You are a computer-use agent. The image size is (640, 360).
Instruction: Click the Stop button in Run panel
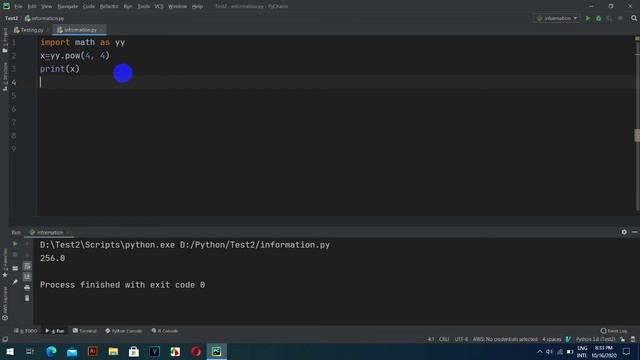tap(15, 255)
